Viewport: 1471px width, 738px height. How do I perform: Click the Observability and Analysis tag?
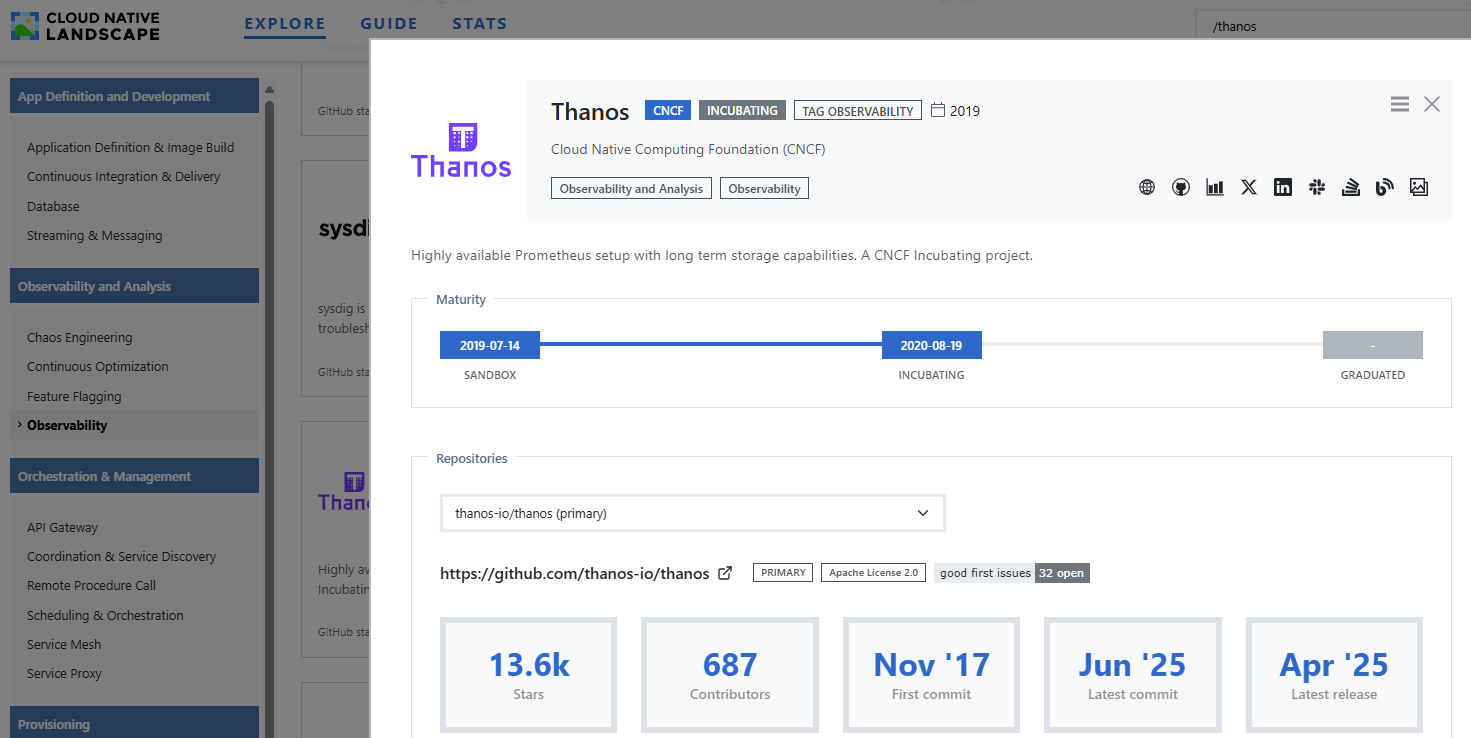(631, 188)
